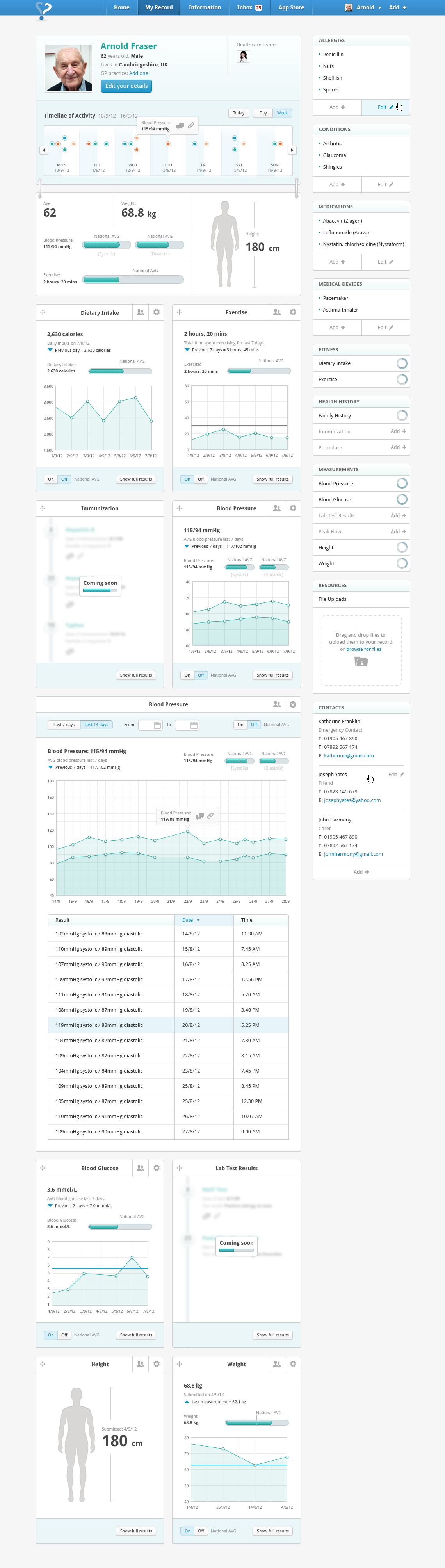
Task: Go to the Information tab
Action: (x=205, y=7)
